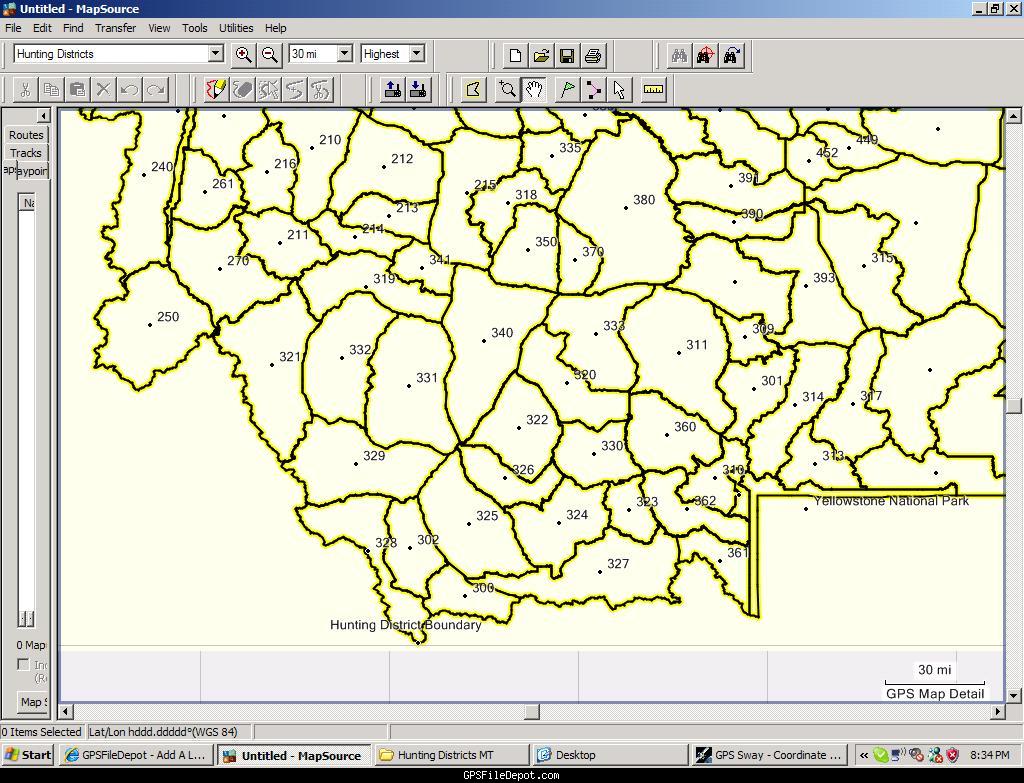Expand the 30 mi zoom scale dropdown
Image resolution: width=1024 pixels, height=783 pixels.
345,54
